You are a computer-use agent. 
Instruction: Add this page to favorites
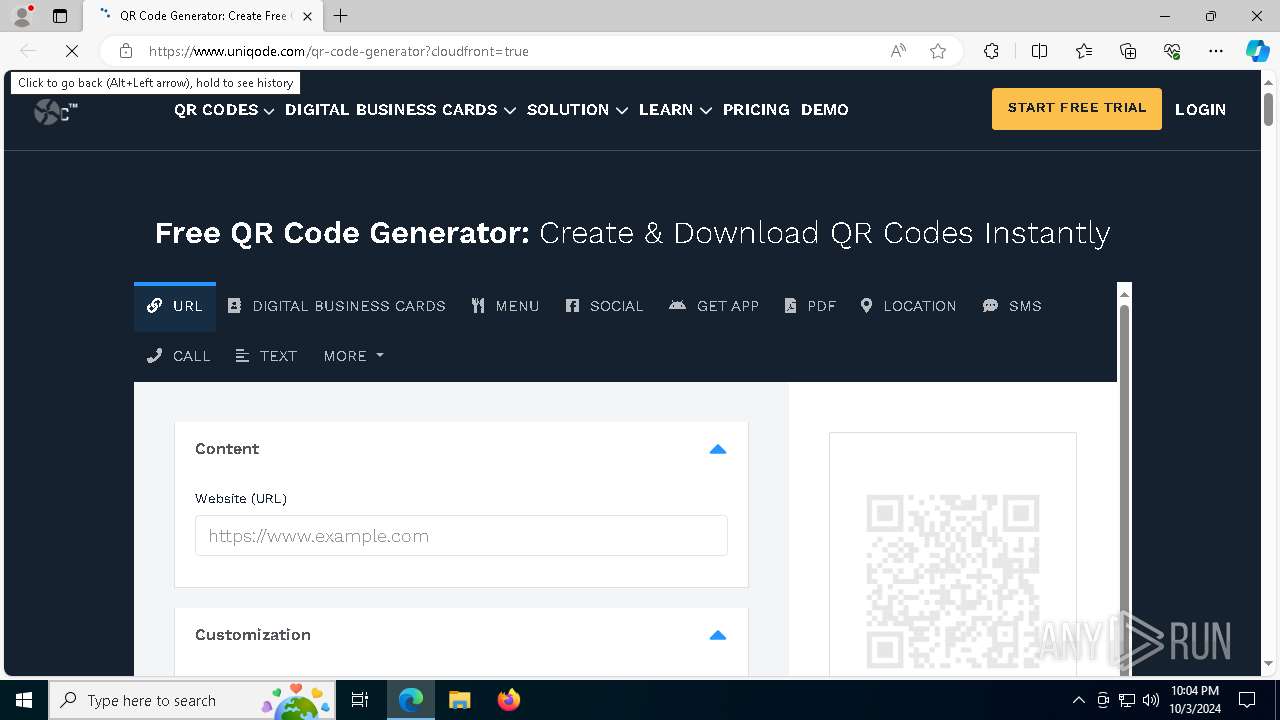(x=938, y=51)
